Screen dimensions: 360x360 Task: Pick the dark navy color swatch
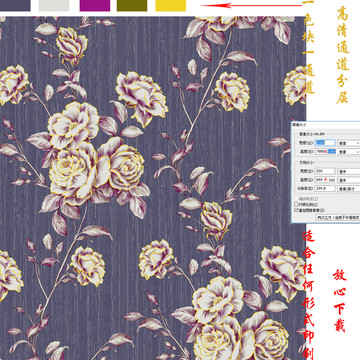(15, 5)
